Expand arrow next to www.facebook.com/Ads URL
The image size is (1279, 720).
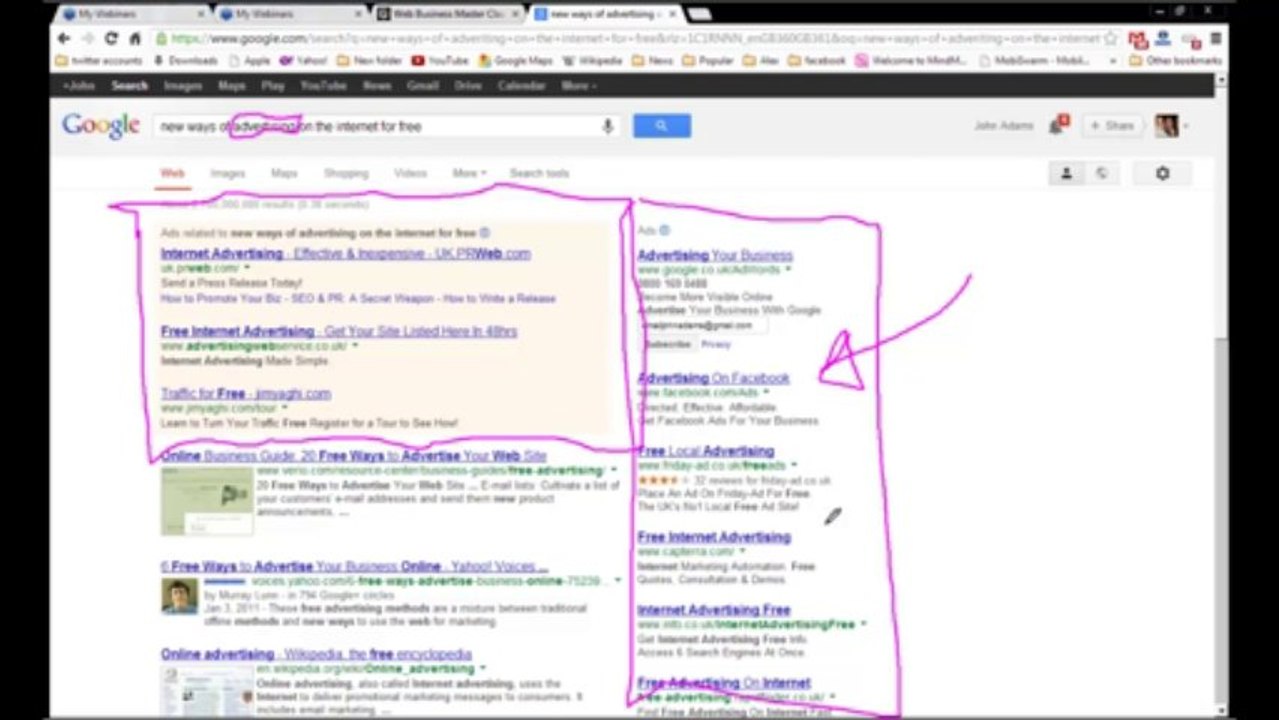767,393
